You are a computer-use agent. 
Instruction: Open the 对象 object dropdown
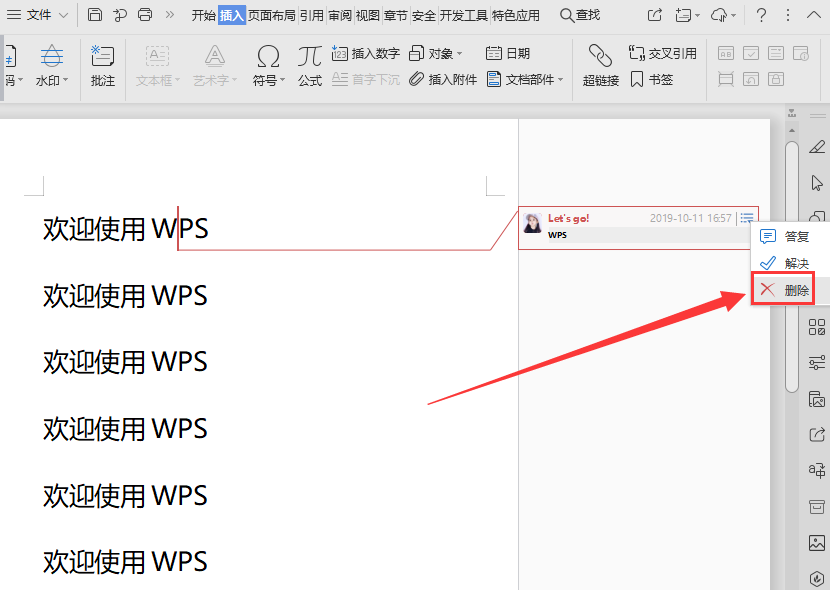click(x=436, y=53)
